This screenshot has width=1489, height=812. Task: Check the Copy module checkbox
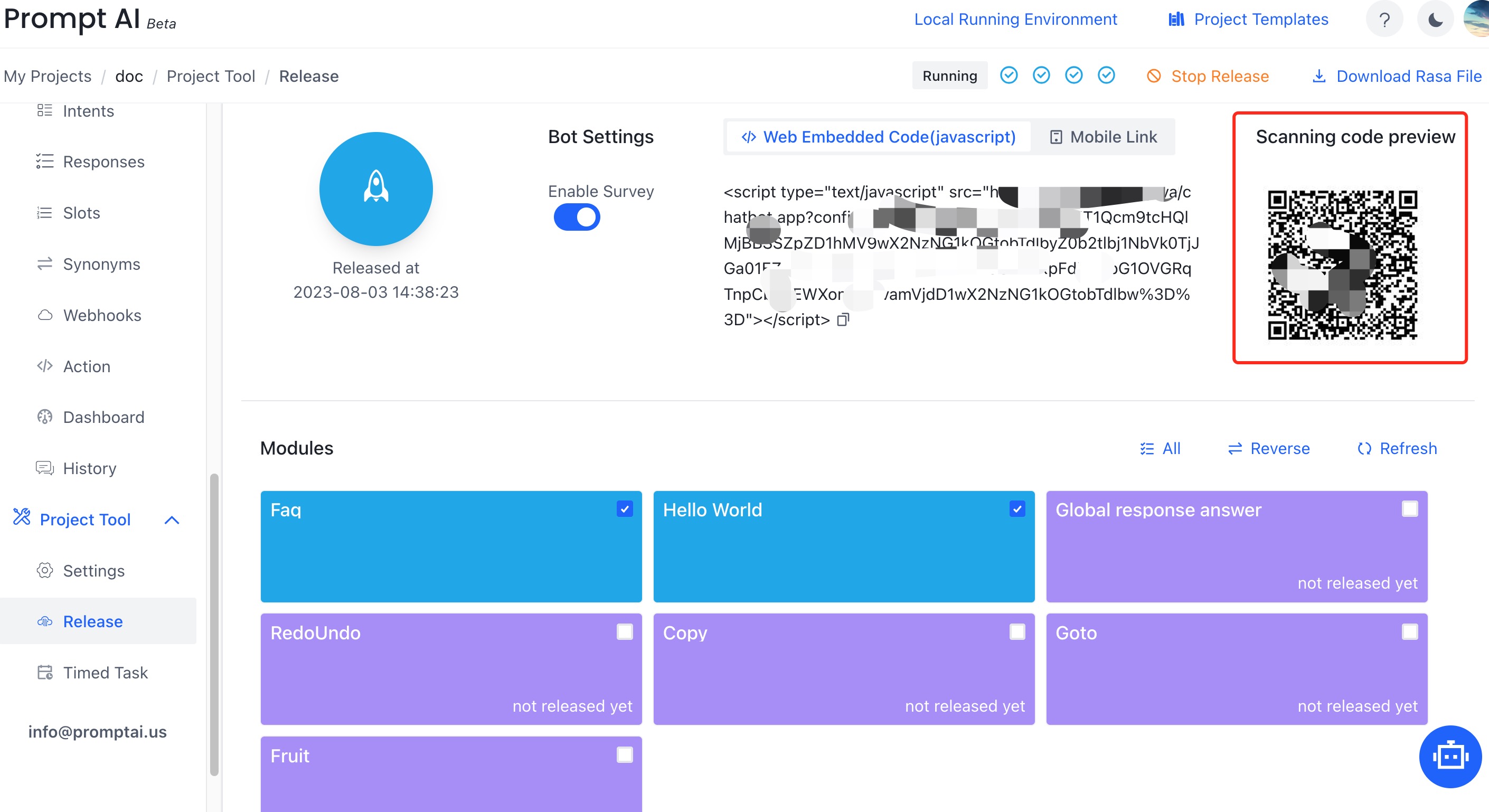tap(1017, 631)
